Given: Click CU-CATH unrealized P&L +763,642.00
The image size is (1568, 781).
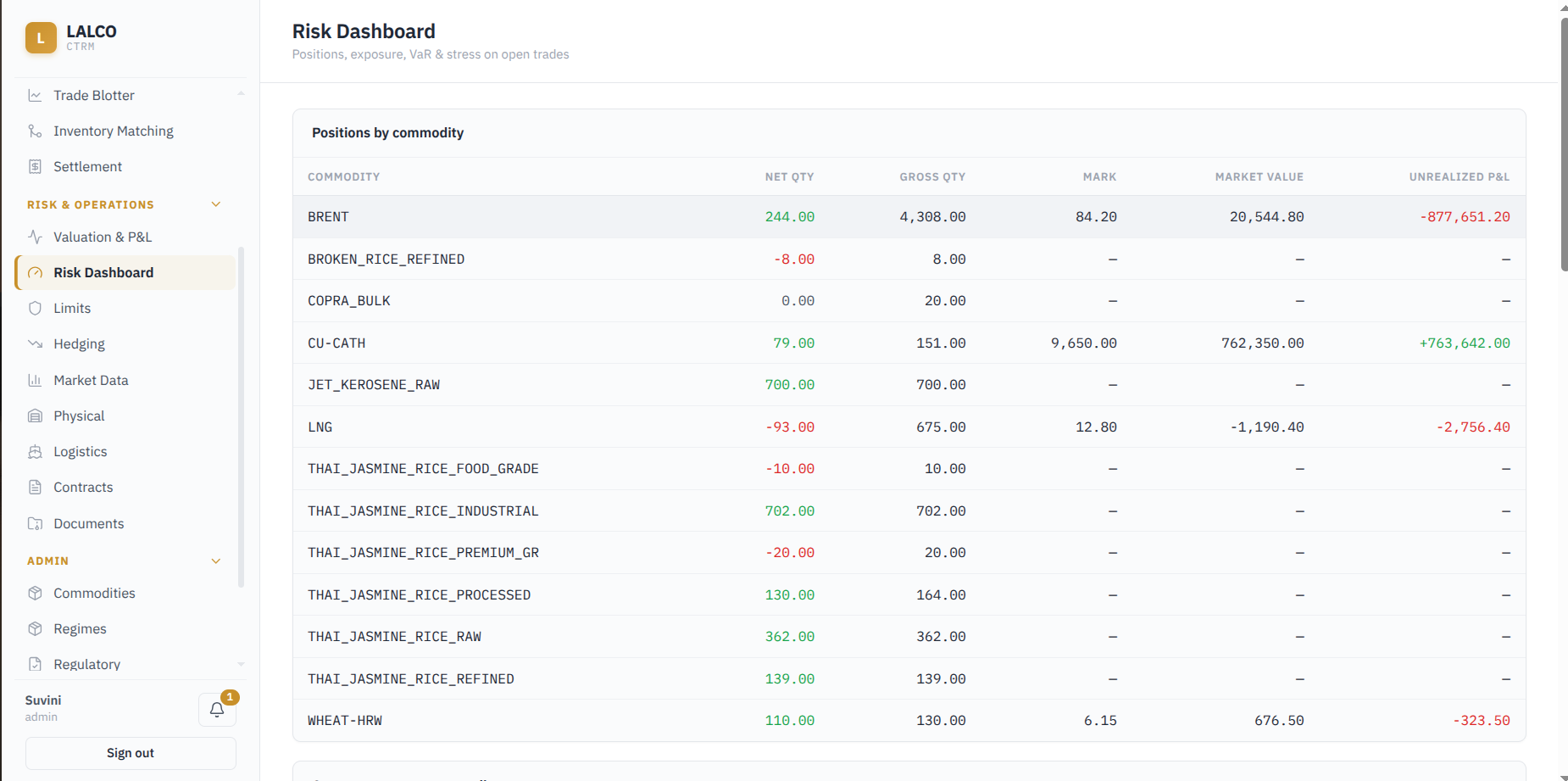Looking at the screenshot, I should point(1465,343).
